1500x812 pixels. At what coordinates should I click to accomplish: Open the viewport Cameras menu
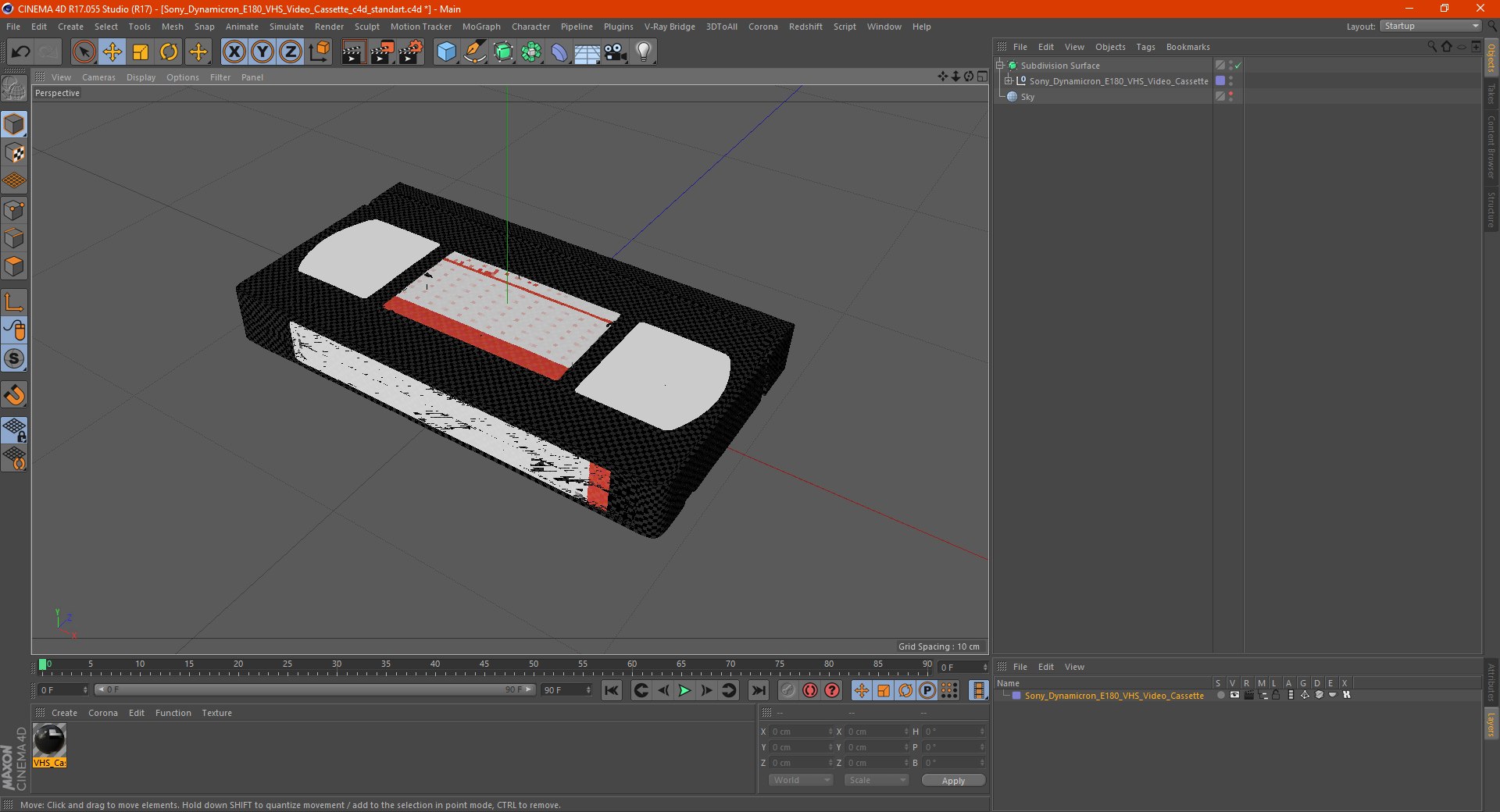click(98, 77)
